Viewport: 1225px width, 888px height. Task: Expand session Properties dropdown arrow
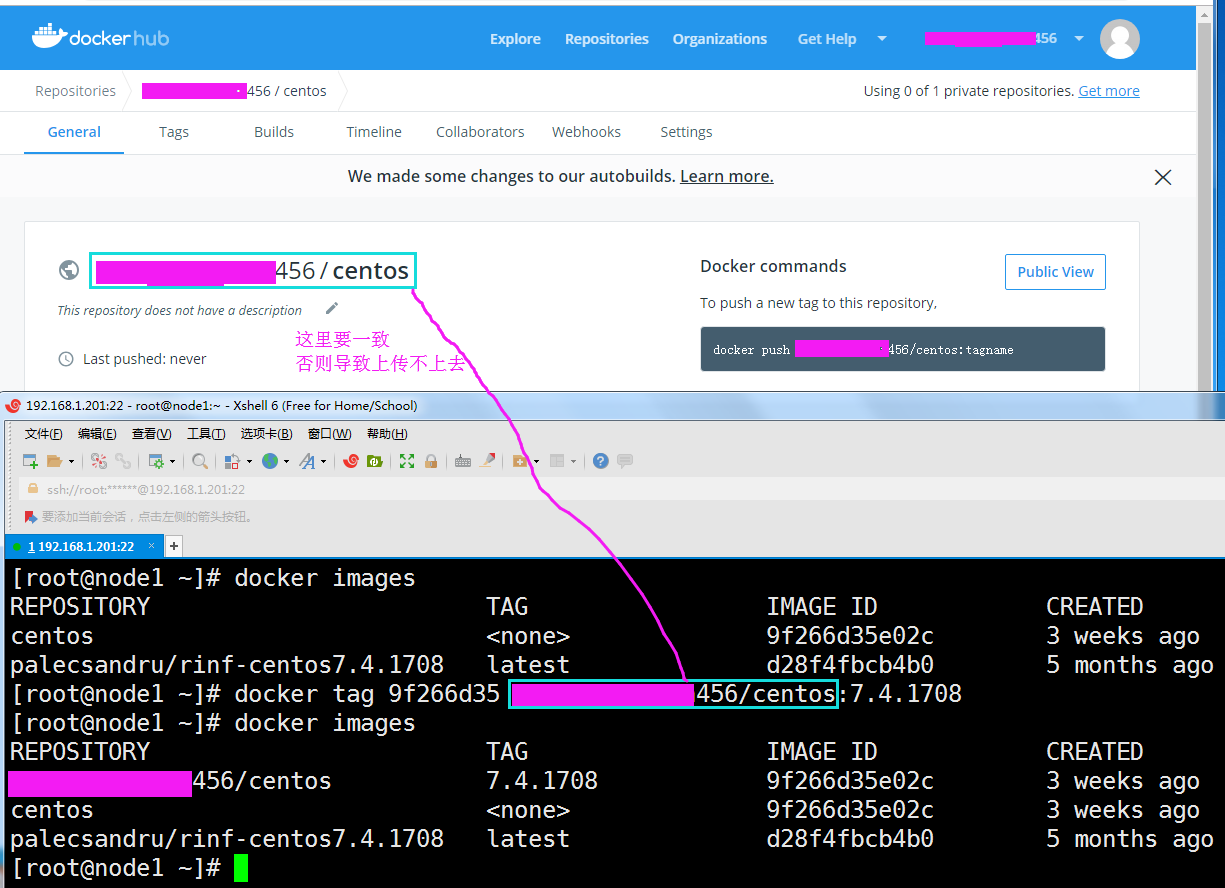172,462
